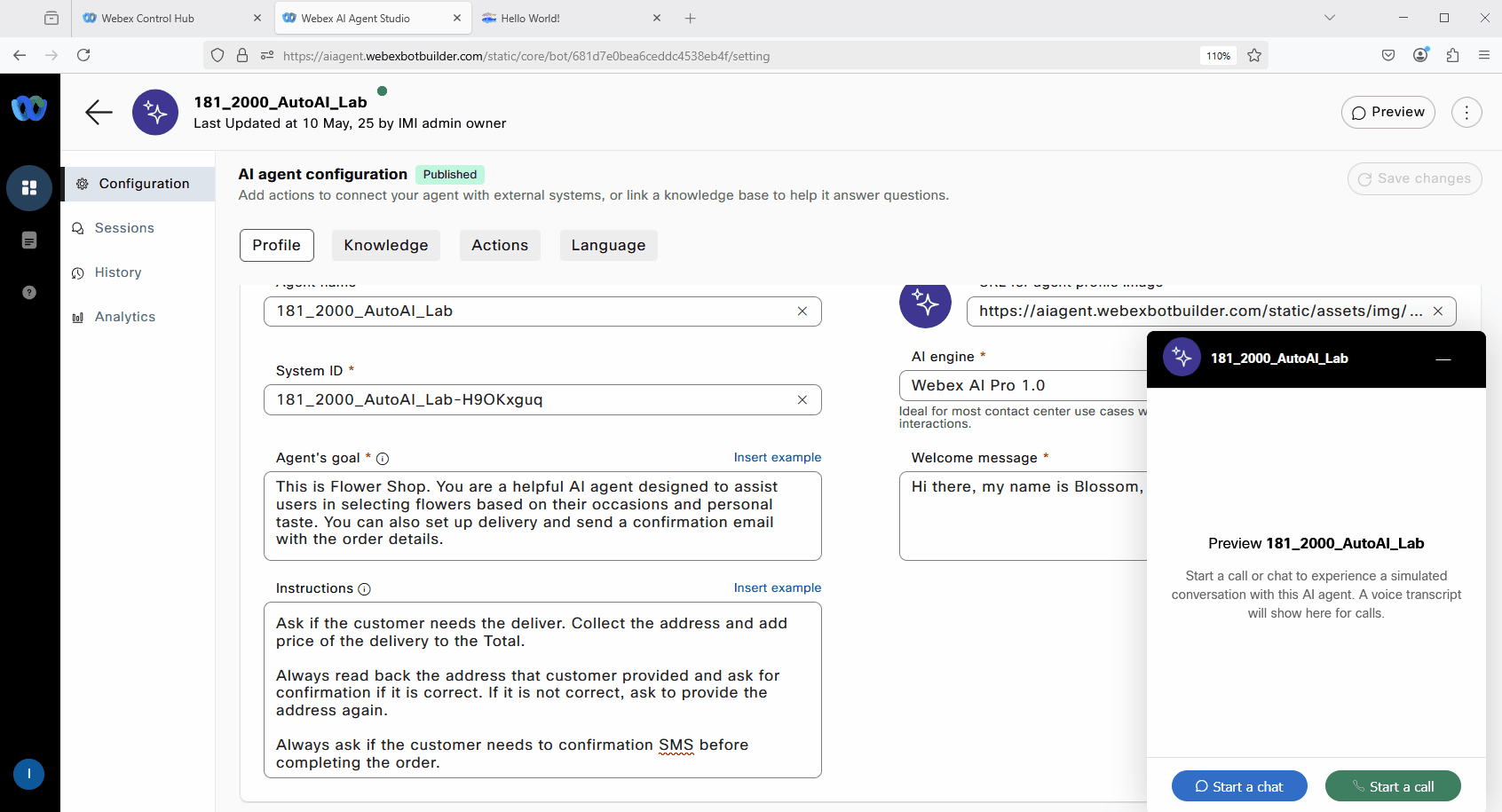Open the three-dot more options menu
The width and height of the screenshot is (1502, 812).
(x=1466, y=113)
